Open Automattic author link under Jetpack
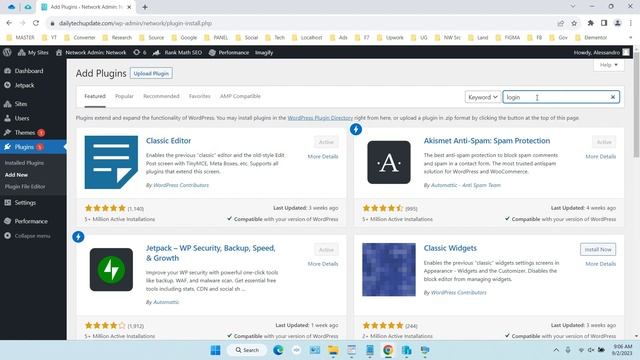Image resolution: width=640 pixels, height=360 pixels. pyautogui.click(x=166, y=302)
